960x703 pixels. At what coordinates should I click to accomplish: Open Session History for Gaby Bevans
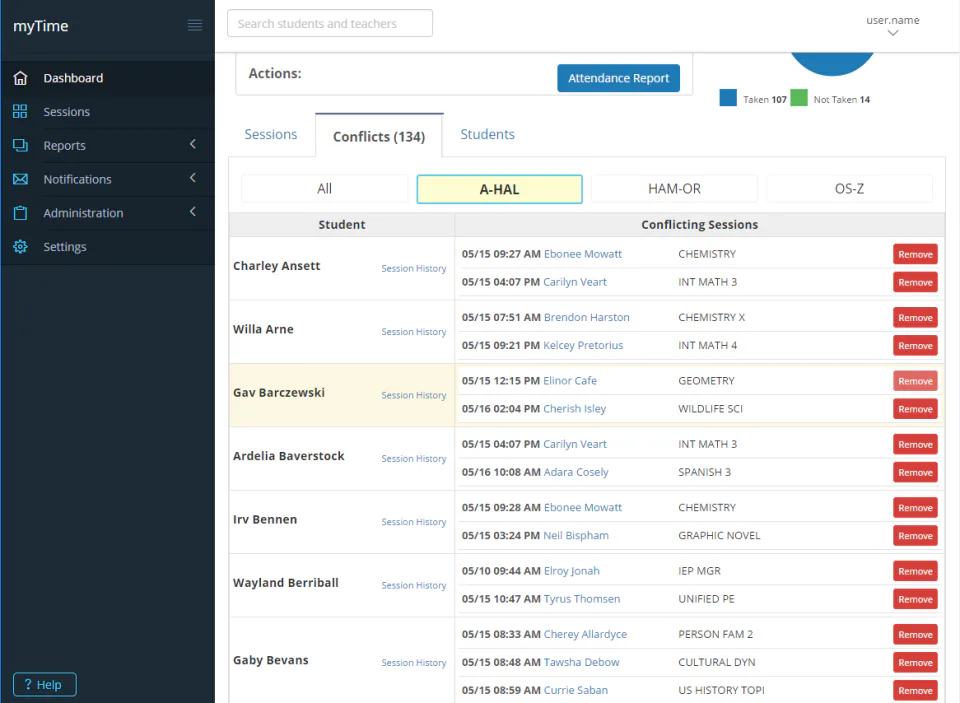[x=413, y=663]
